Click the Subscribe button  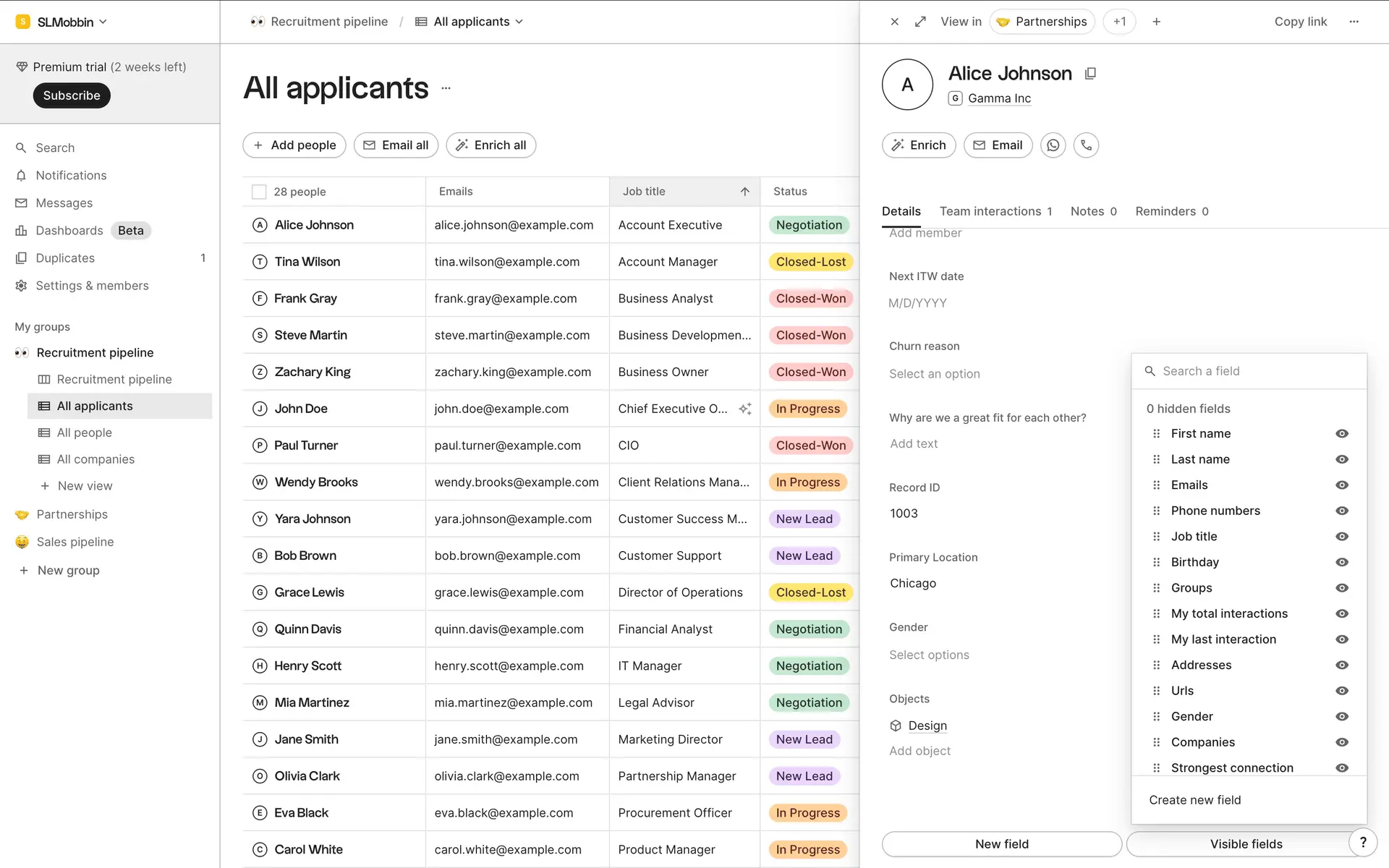72,95
